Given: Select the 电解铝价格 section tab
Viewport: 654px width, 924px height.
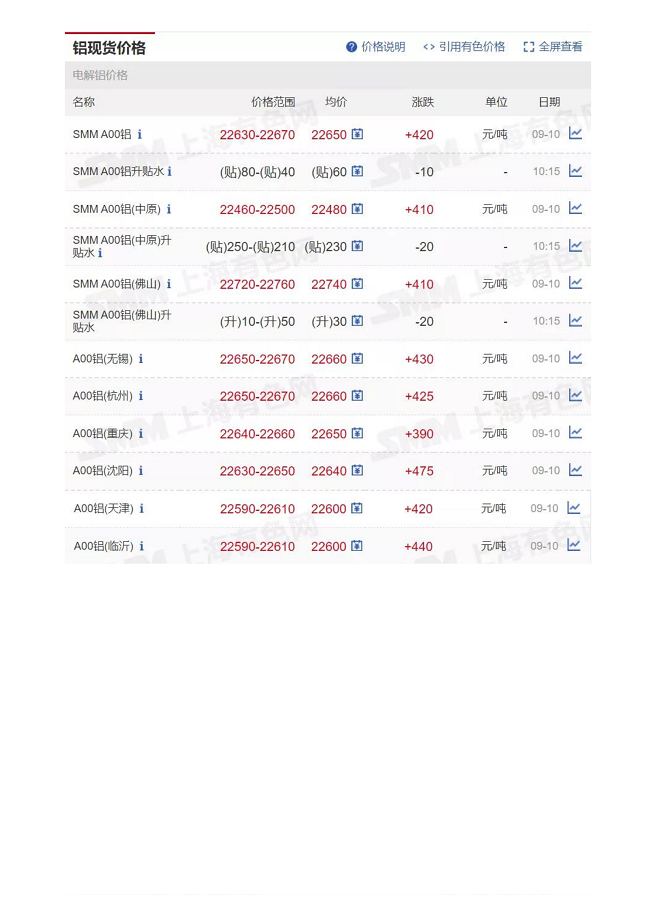Looking at the screenshot, I should [100, 75].
